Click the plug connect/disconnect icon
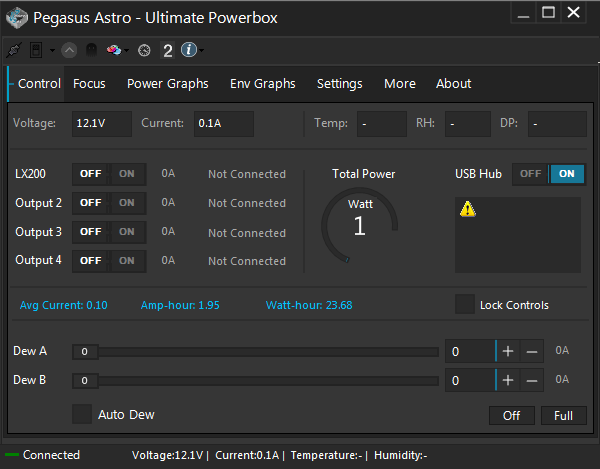The height and width of the screenshot is (469, 600). pyautogui.click(x=14, y=50)
